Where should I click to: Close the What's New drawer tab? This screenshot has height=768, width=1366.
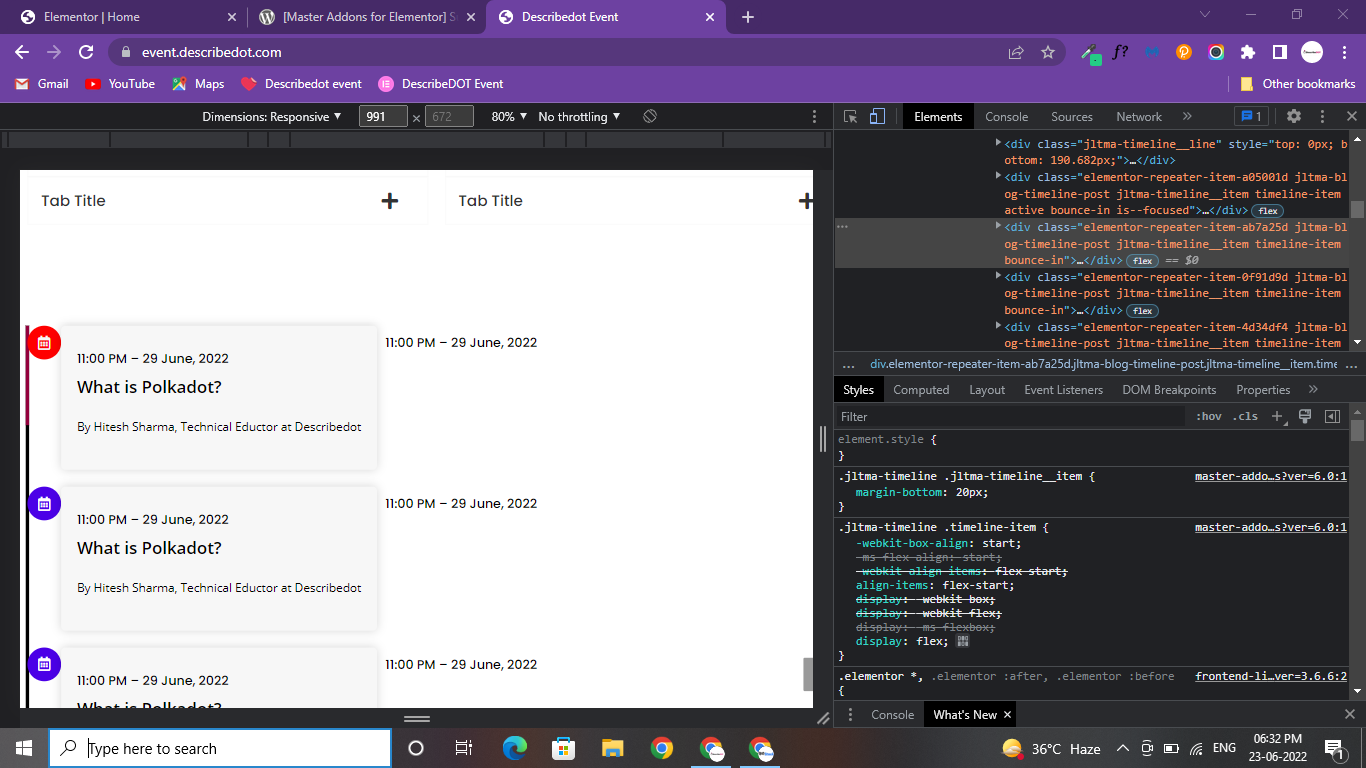point(1007,715)
